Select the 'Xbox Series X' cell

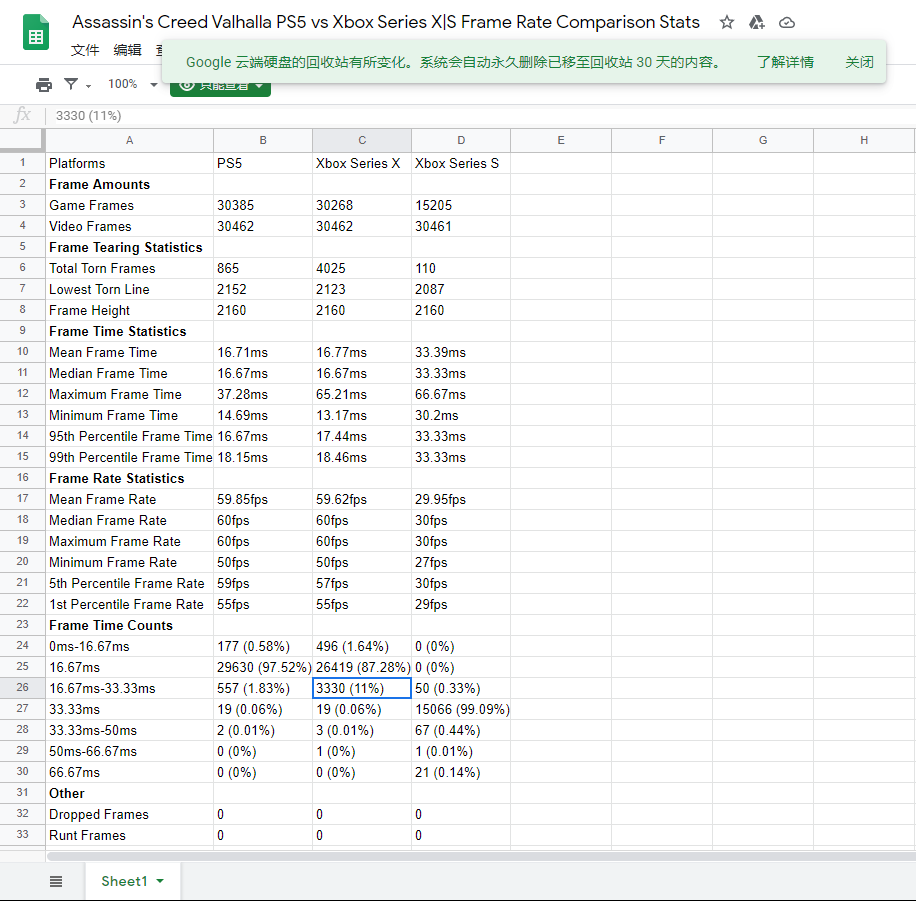[x=362, y=163]
